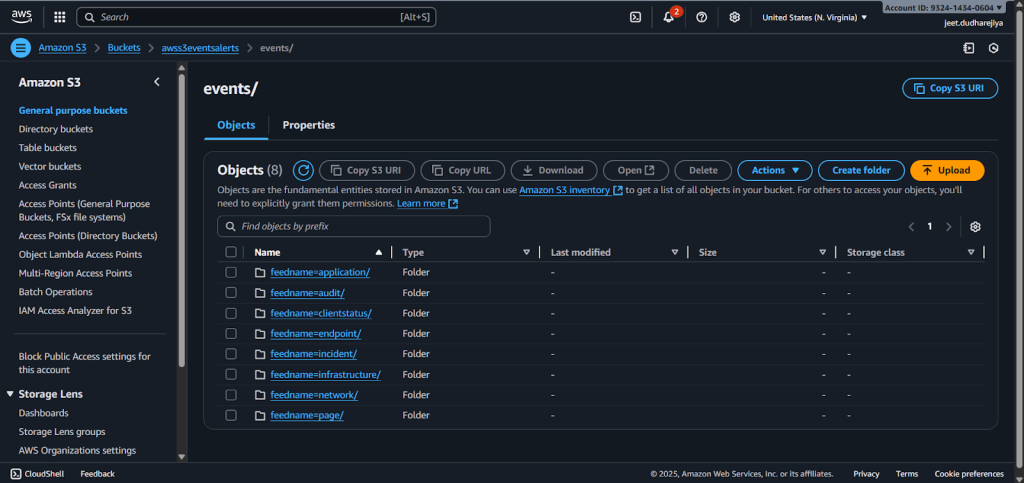
Task: Open Batch Operations in sidebar
Action: point(56,292)
